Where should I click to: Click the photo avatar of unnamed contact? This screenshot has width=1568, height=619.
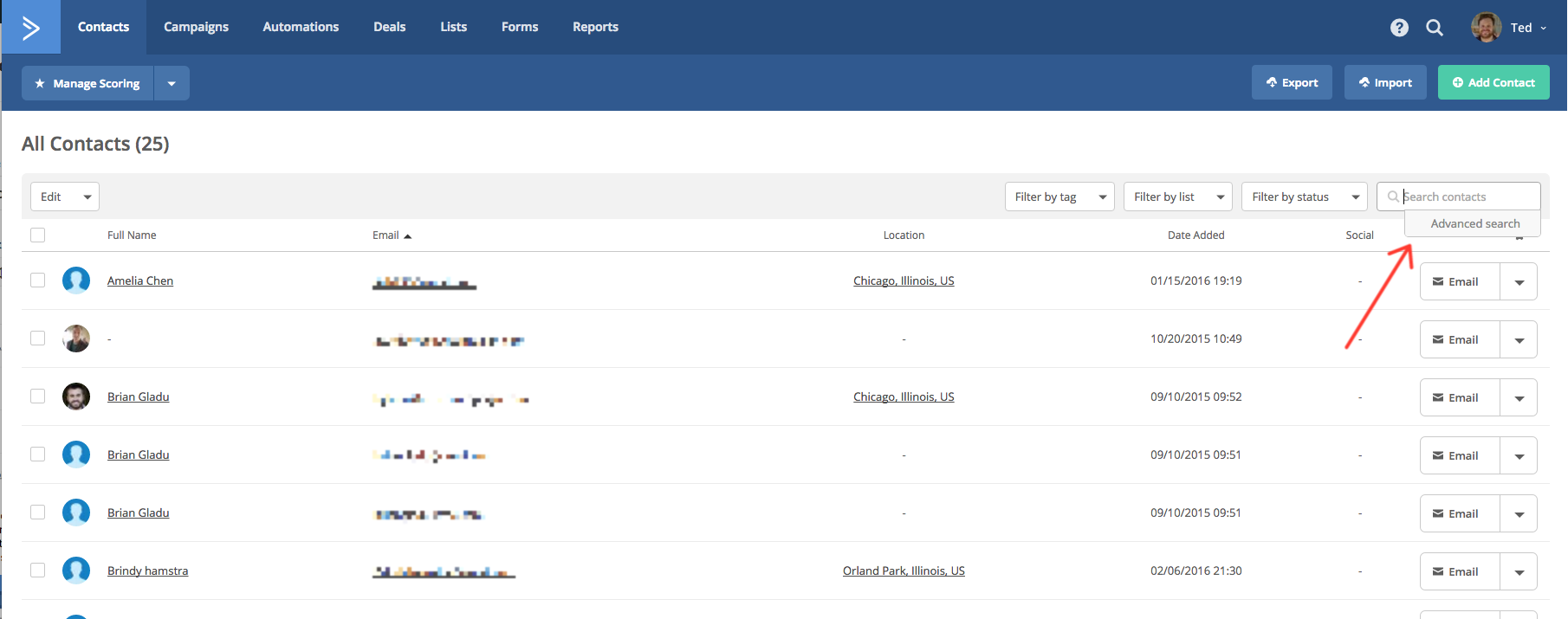click(x=76, y=339)
